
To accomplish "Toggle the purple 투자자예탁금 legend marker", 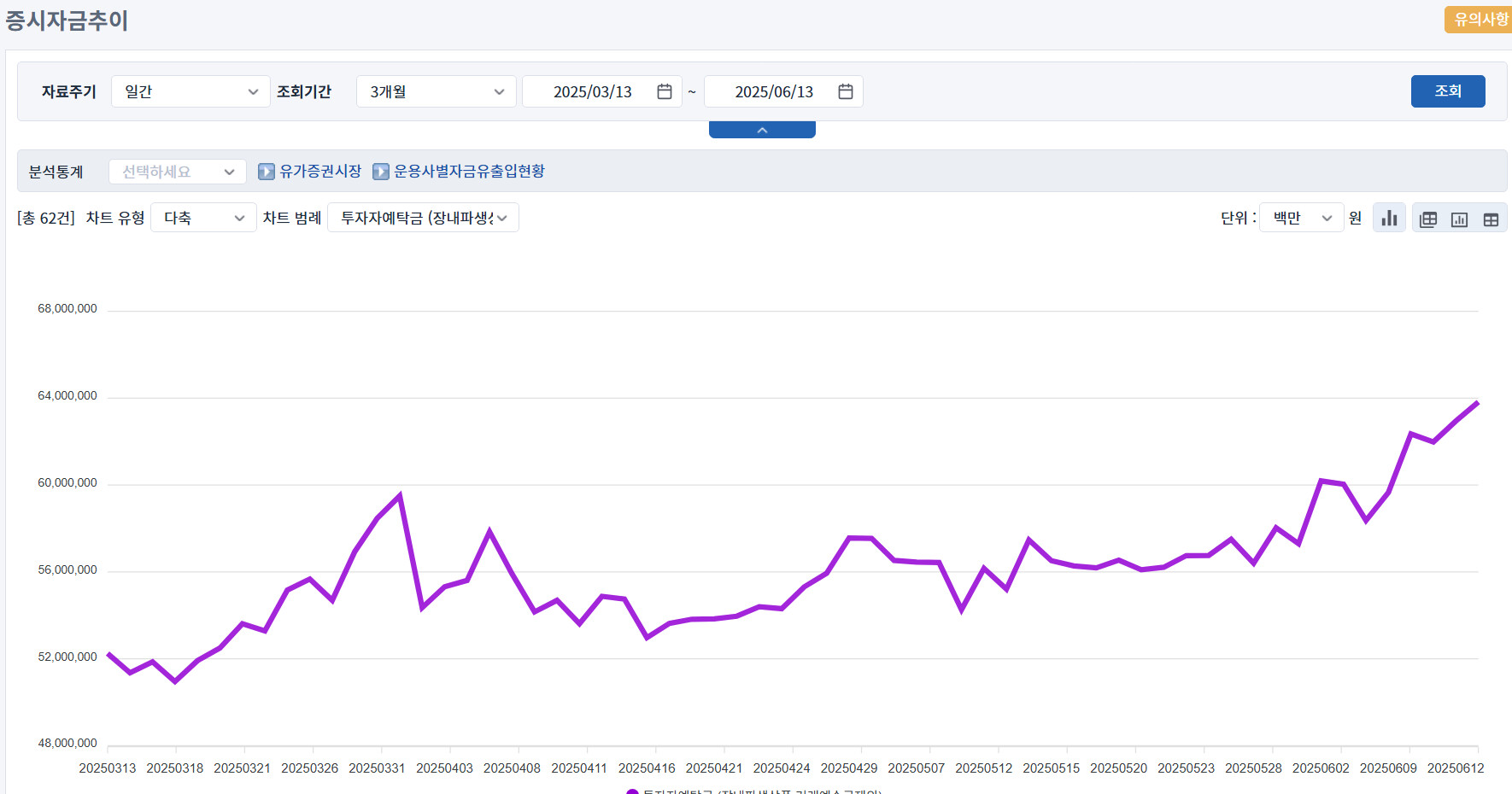I will pyautogui.click(x=632, y=791).
